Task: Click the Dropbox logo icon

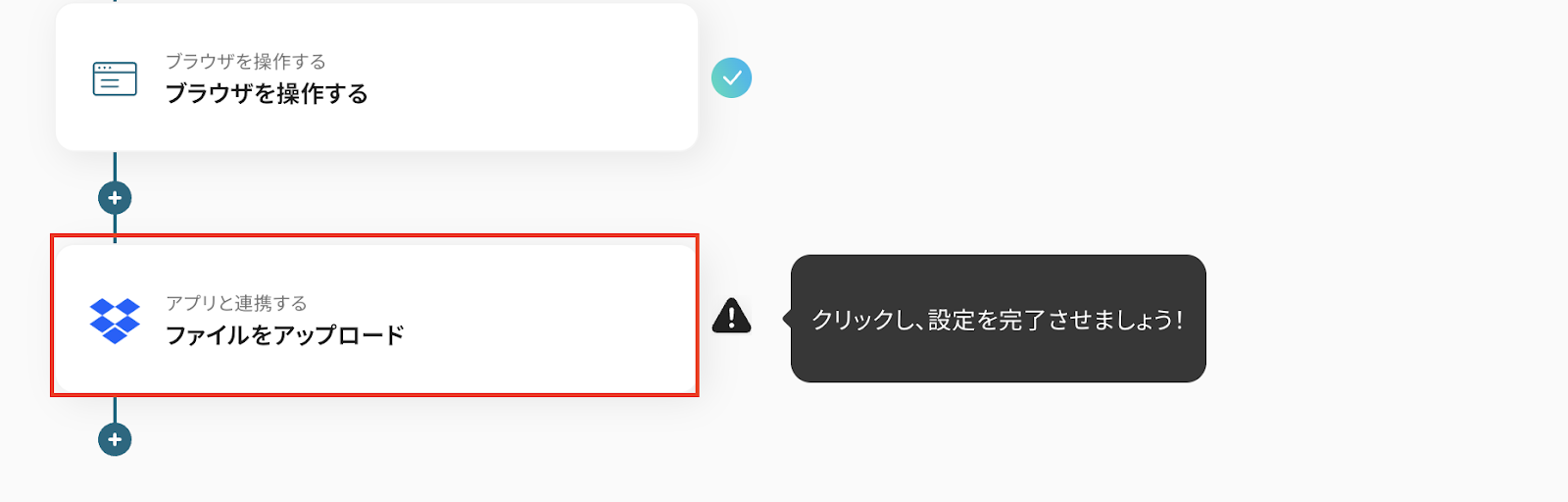Action: [115, 321]
